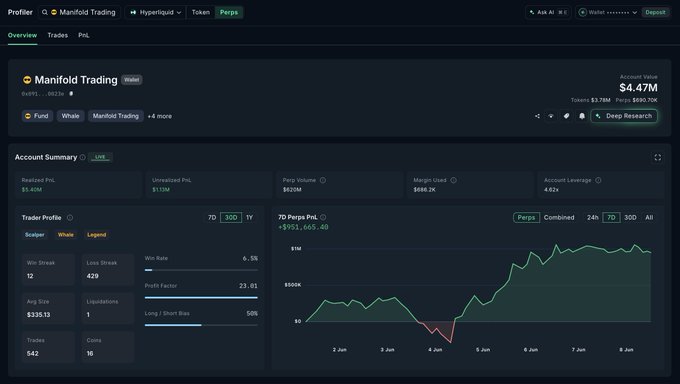Start Deep Research
Screen dimensions: 680x384
624,116
